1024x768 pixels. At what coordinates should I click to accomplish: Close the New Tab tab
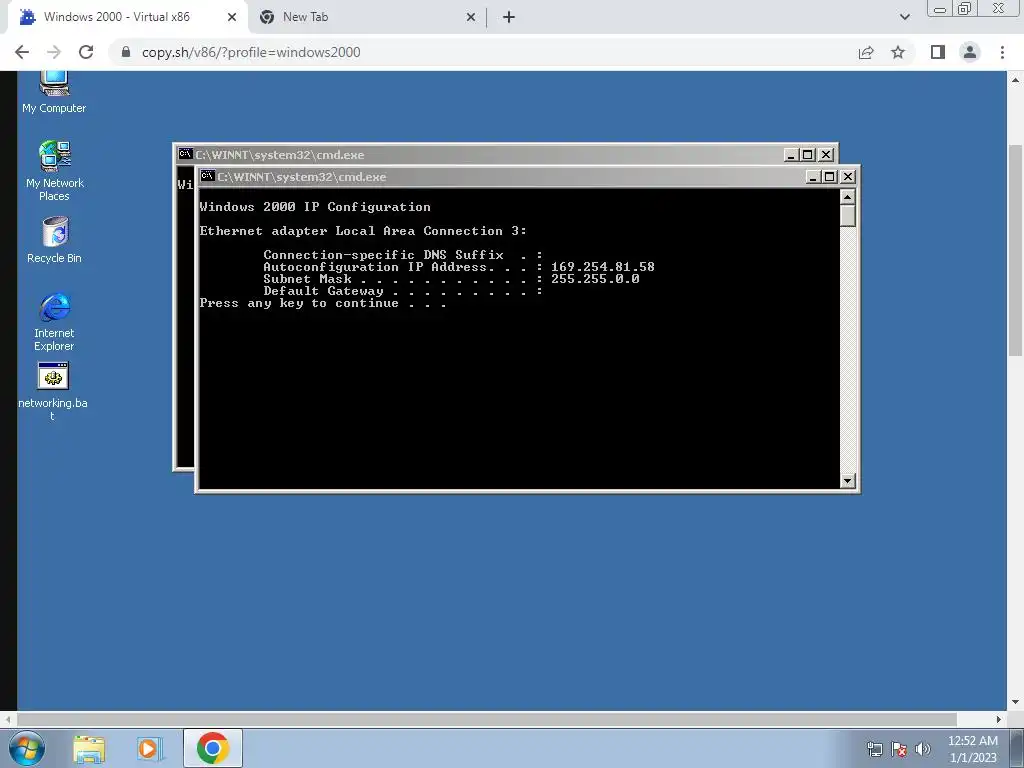(x=471, y=18)
